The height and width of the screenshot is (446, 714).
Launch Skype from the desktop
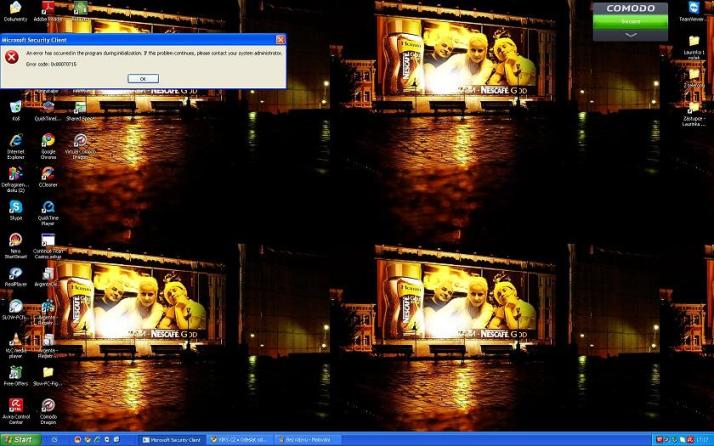(x=15, y=210)
